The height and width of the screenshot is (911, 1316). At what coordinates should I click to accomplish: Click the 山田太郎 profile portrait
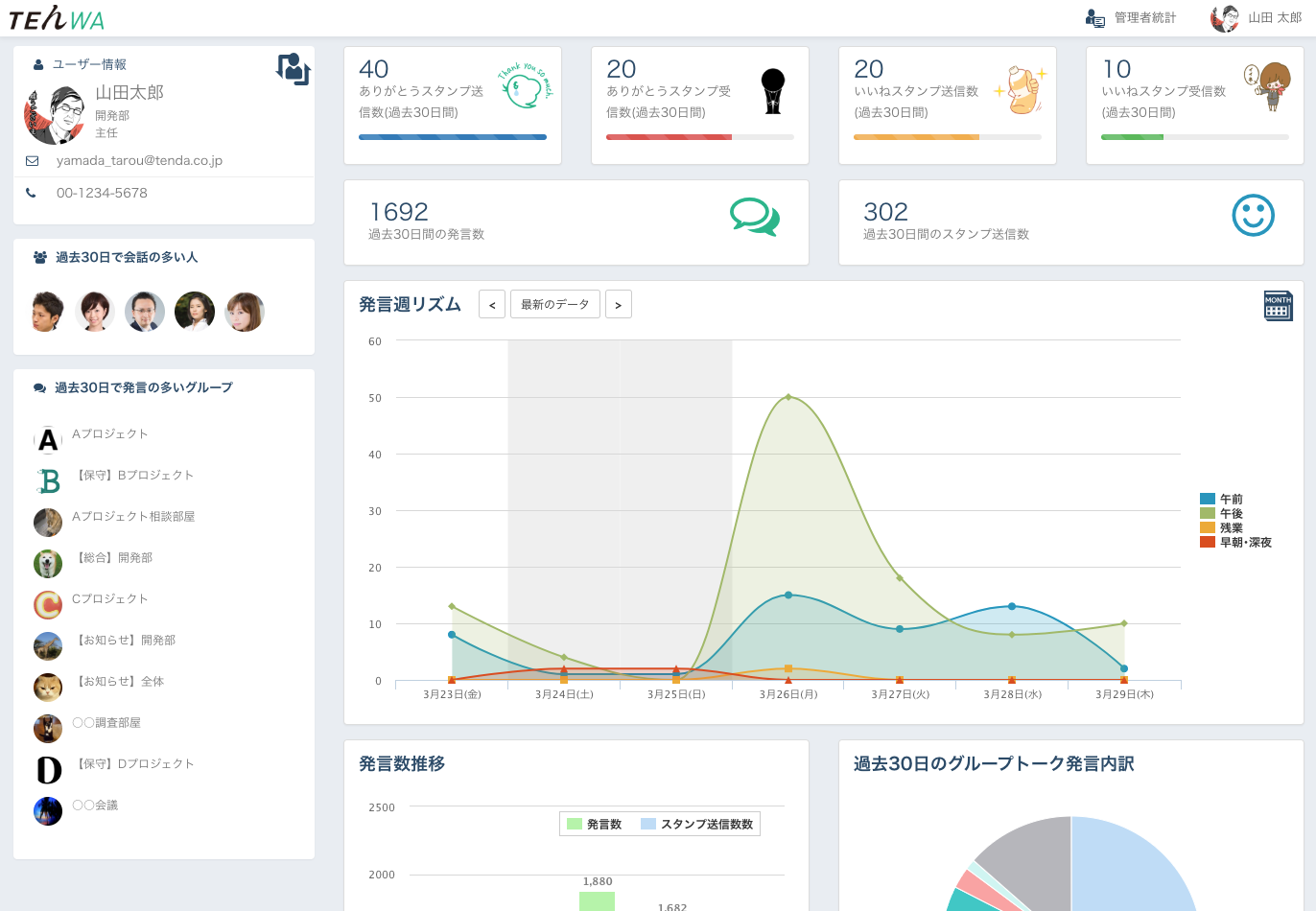pyautogui.click(x=54, y=115)
